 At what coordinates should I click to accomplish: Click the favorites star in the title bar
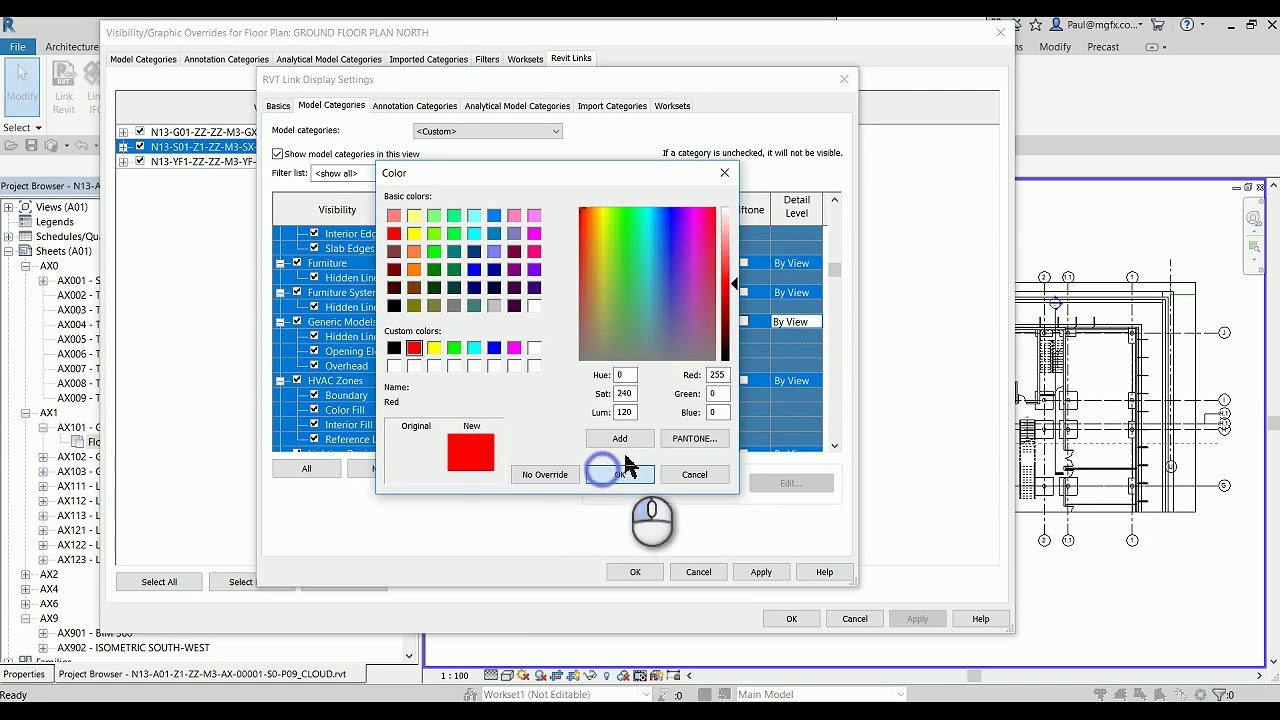coord(1036,24)
